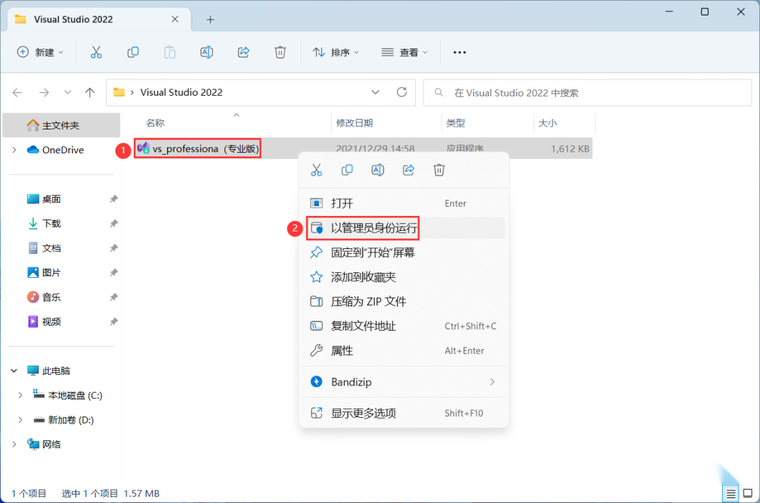Click Visual Studio 2022 in address bar

click(181, 93)
